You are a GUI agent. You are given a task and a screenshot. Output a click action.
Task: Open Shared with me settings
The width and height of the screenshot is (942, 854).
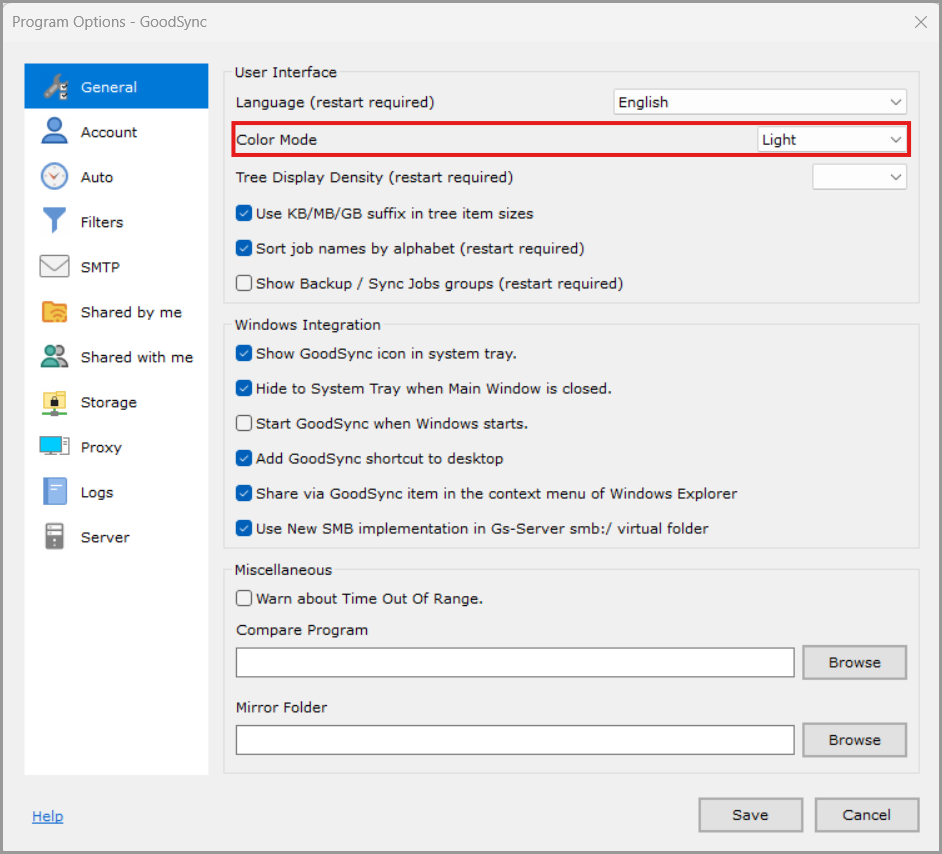pyautogui.click(x=116, y=357)
